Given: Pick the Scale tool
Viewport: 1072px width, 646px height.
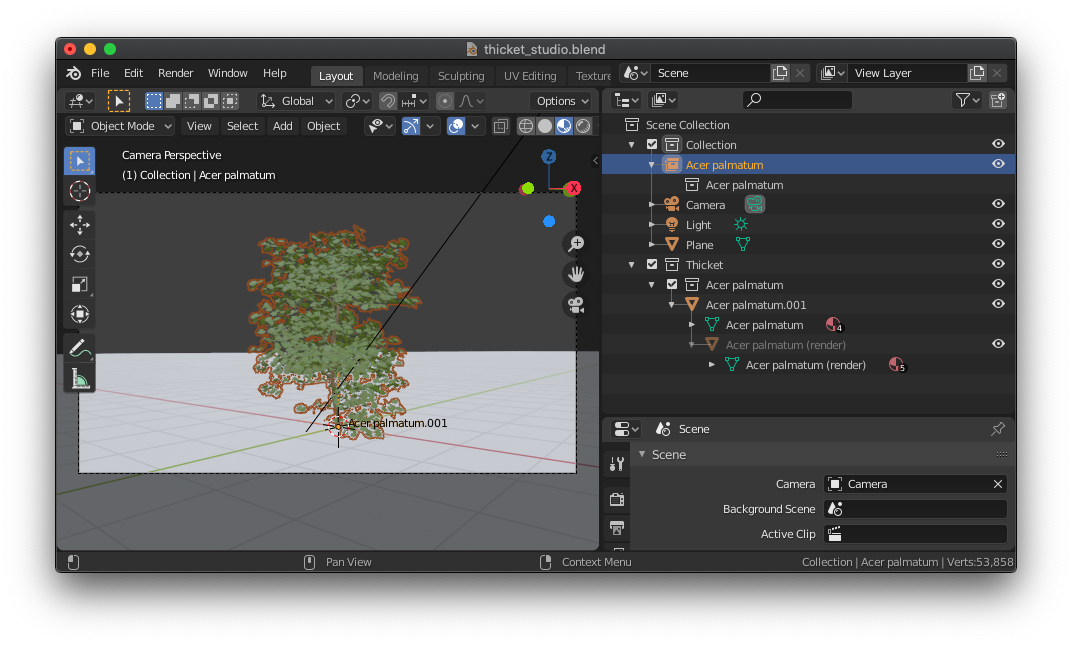Looking at the screenshot, I should [80, 284].
